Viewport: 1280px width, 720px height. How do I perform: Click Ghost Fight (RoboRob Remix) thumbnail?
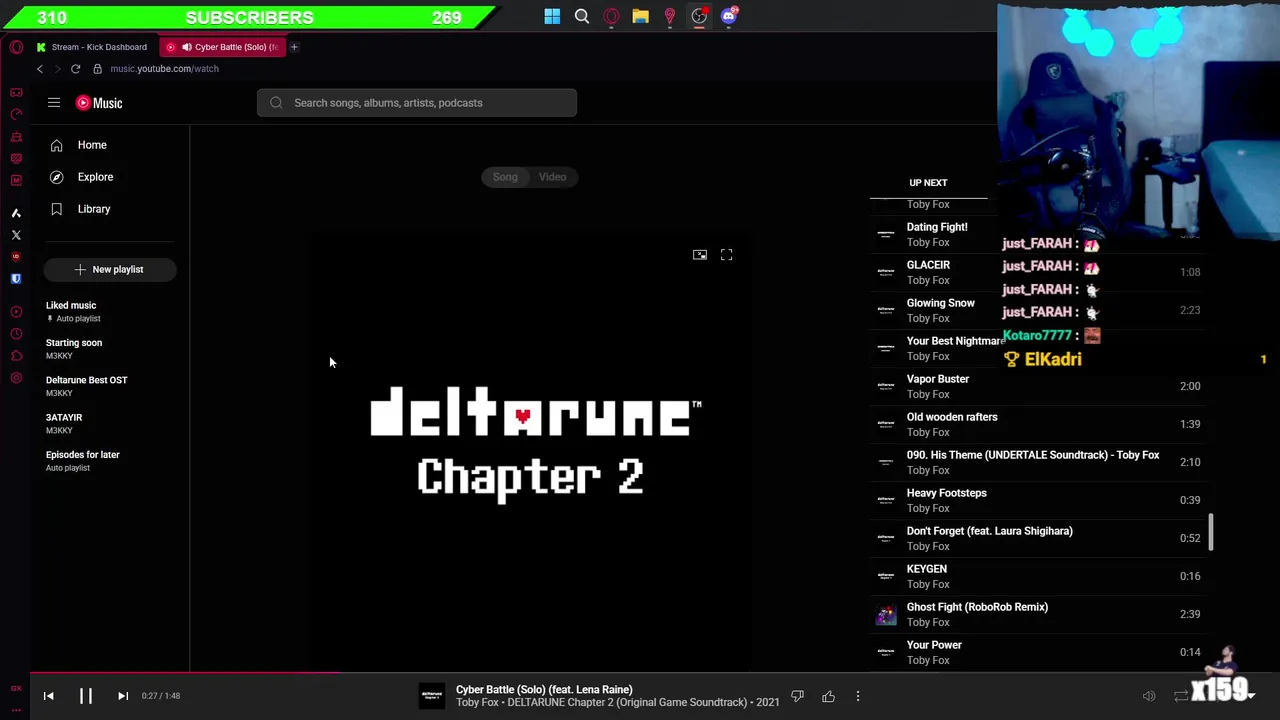886,614
